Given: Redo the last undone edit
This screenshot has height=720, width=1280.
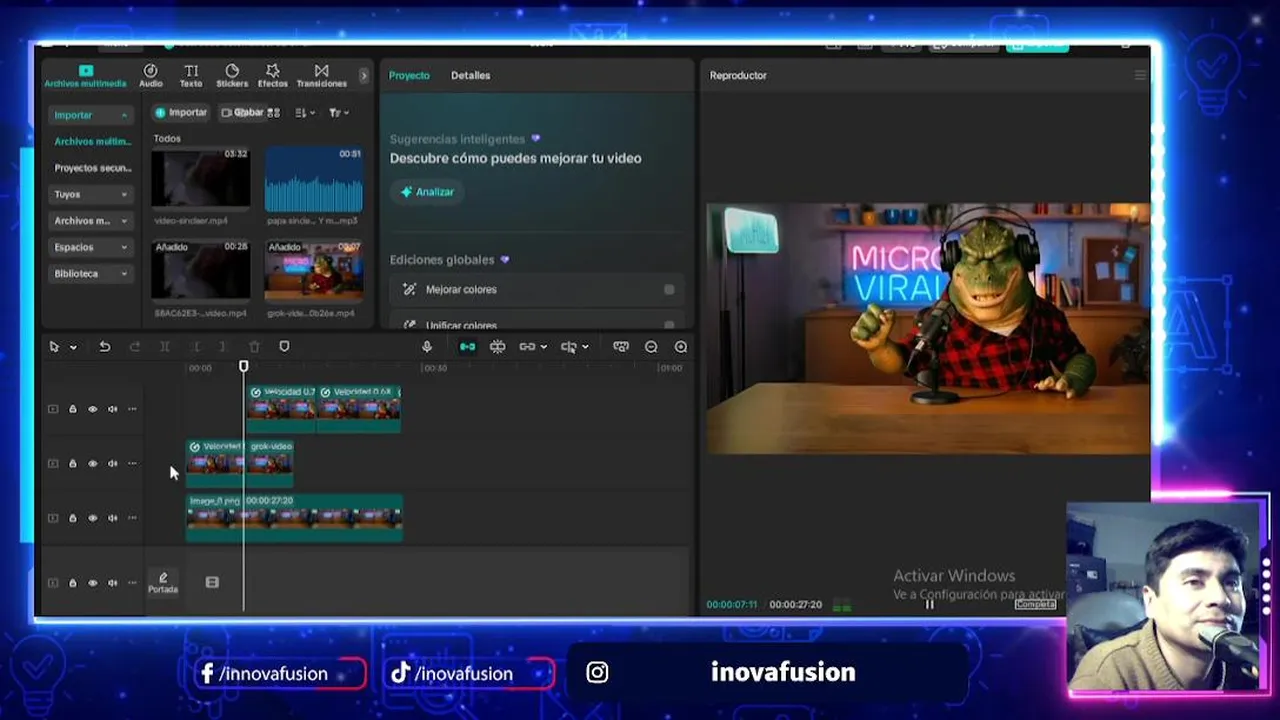Looking at the screenshot, I should click(x=135, y=347).
